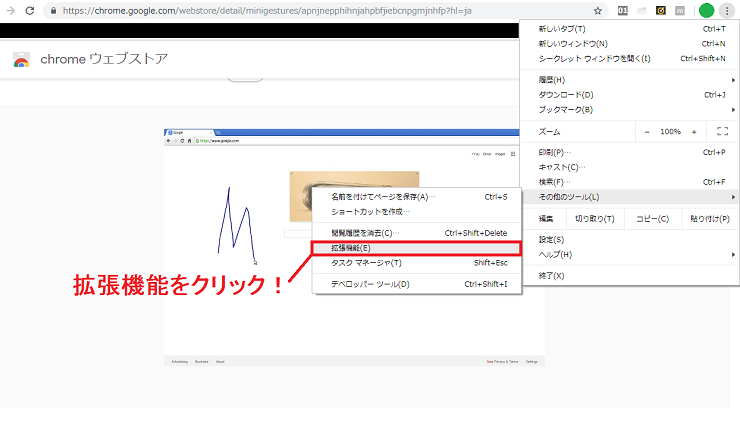Expand the ヘルプ(H) submenu

pyautogui.click(x=630, y=254)
